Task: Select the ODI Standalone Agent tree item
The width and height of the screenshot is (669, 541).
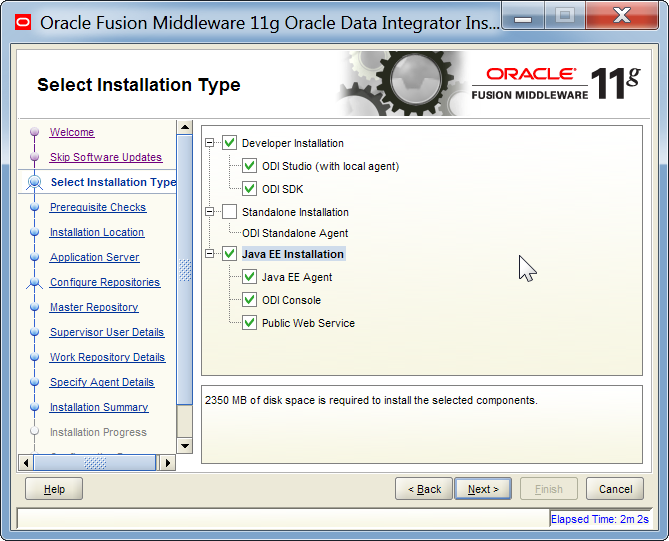Action: tap(295, 233)
